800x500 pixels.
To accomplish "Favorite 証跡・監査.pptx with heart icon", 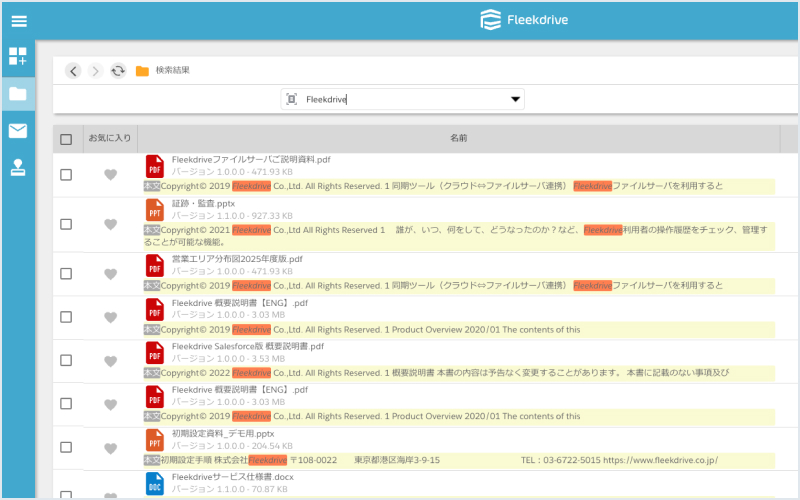I will [x=111, y=224].
